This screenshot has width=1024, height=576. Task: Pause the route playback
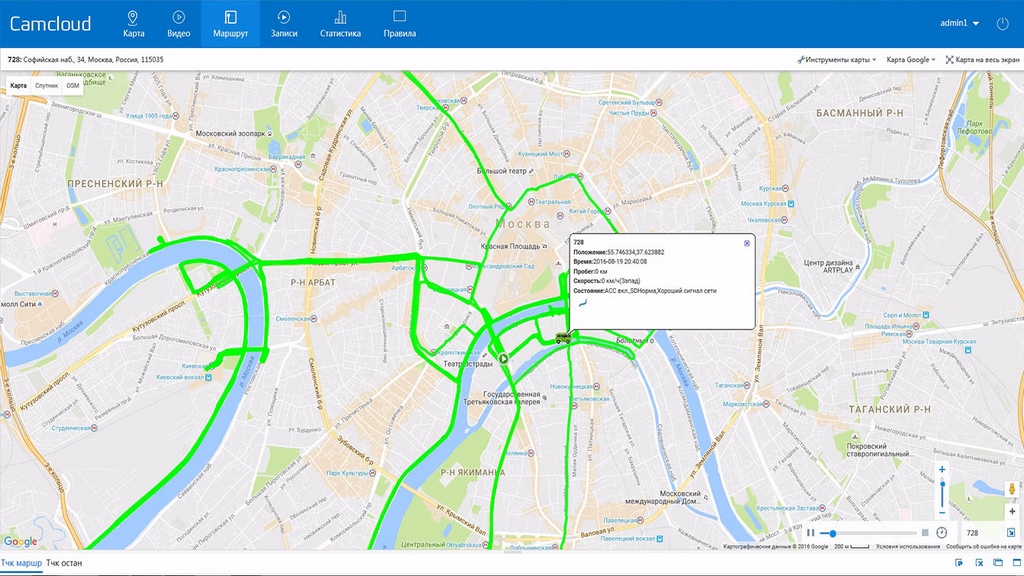pyautogui.click(x=811, y=533)
